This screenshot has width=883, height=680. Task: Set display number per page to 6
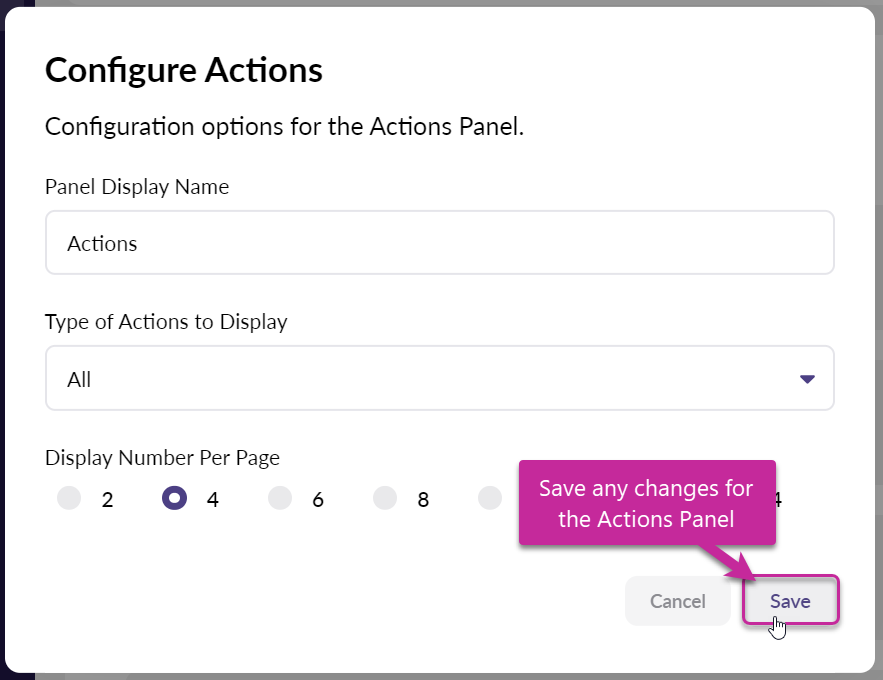click(x=279, y=498)
